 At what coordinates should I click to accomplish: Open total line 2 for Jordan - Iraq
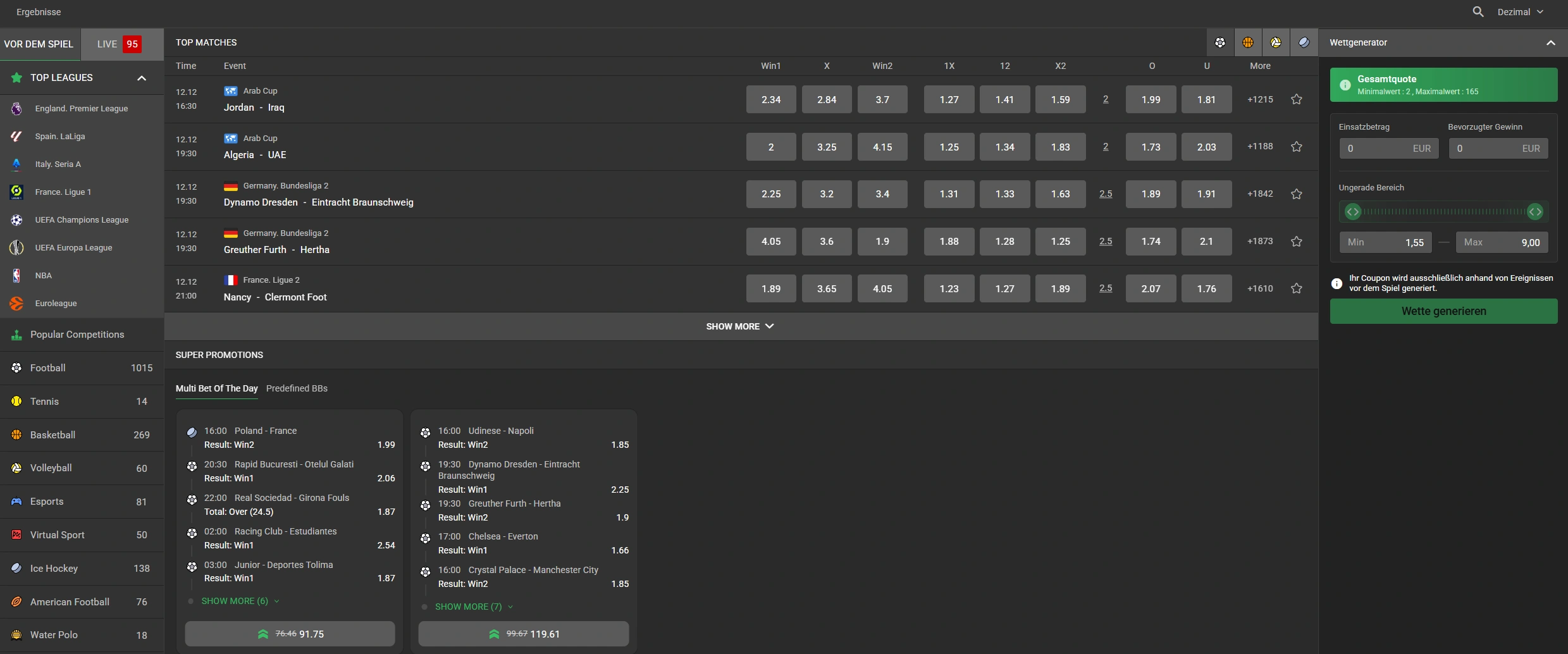point(1106,99)
